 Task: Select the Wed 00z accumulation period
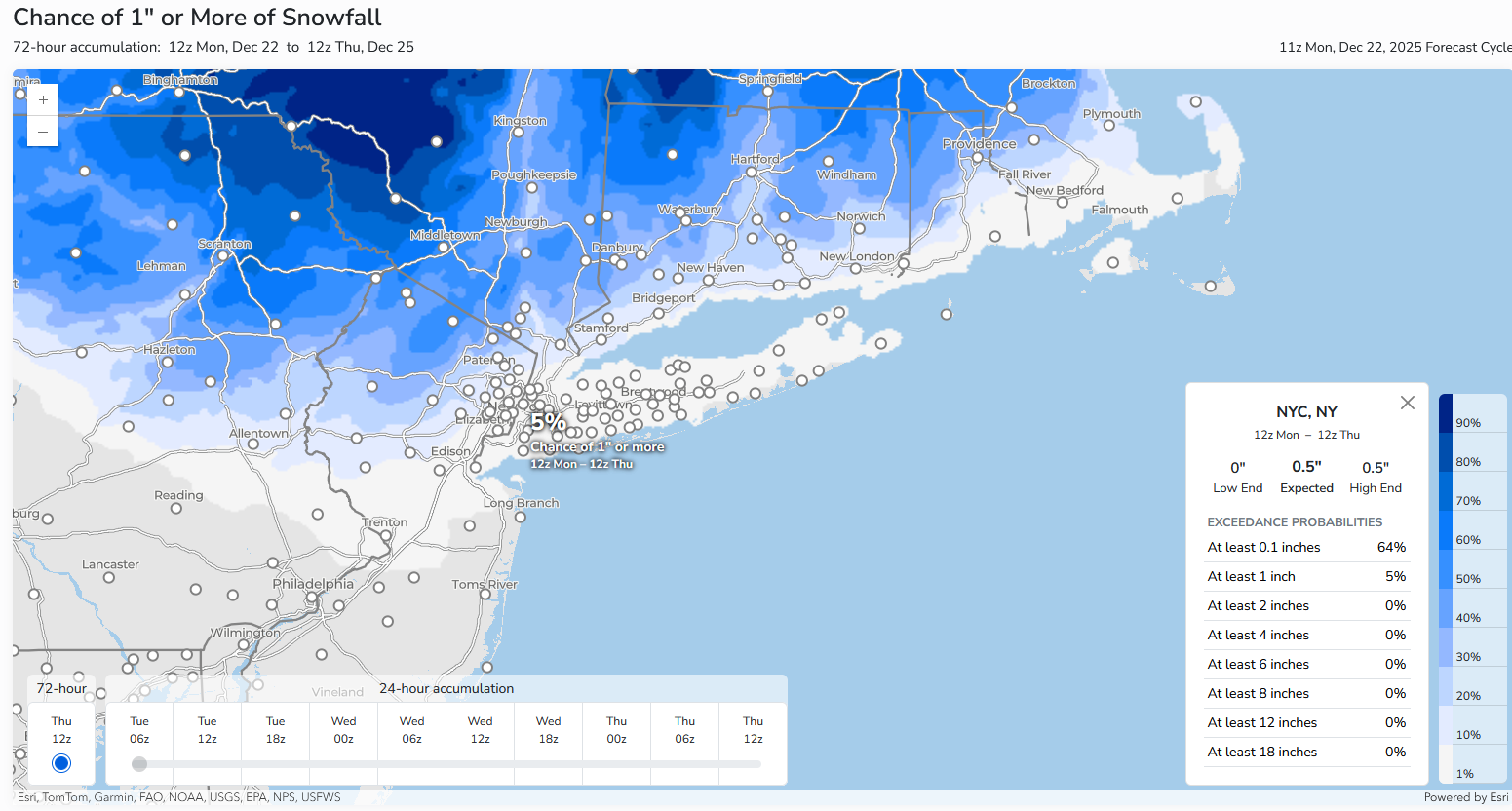[343, 730]
